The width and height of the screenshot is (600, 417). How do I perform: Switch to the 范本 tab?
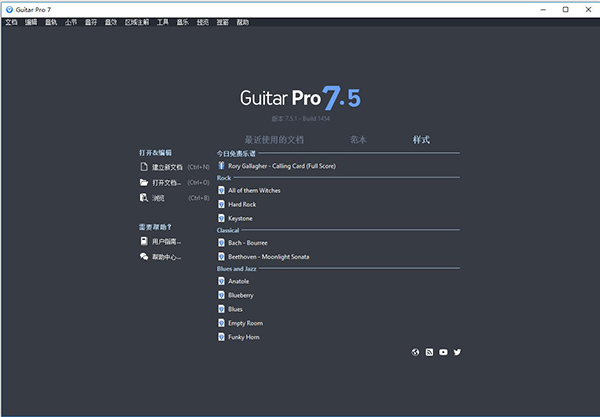pos(358,140)
